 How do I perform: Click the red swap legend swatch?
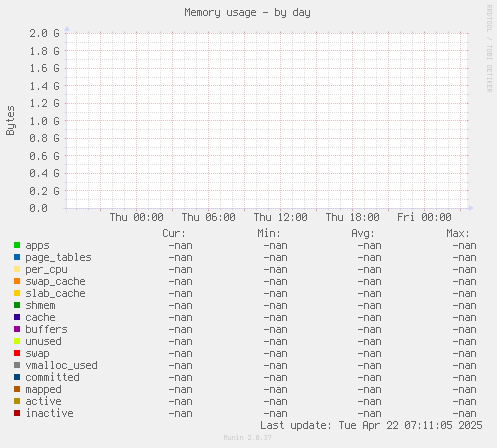17,353
